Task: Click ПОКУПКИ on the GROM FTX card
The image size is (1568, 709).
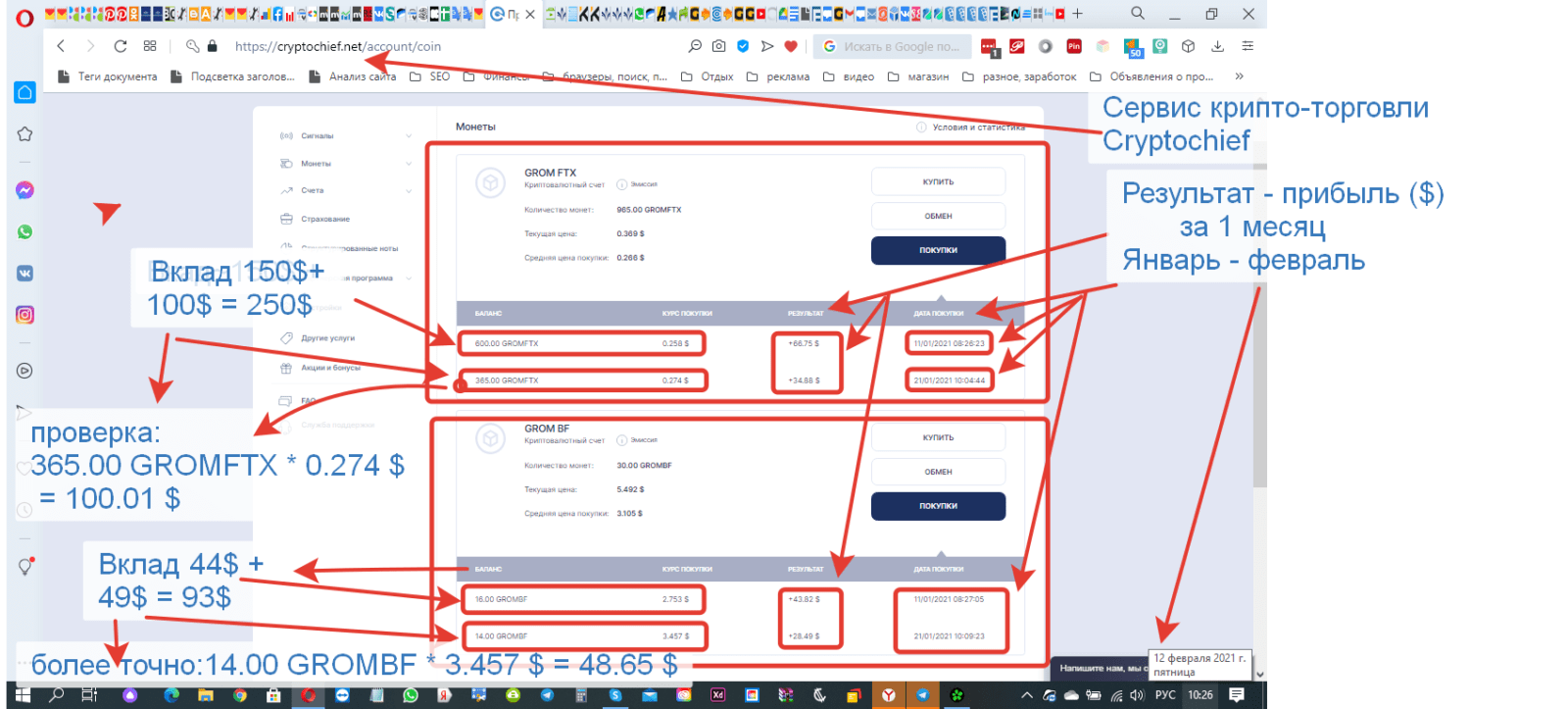Action: [938, 250]
